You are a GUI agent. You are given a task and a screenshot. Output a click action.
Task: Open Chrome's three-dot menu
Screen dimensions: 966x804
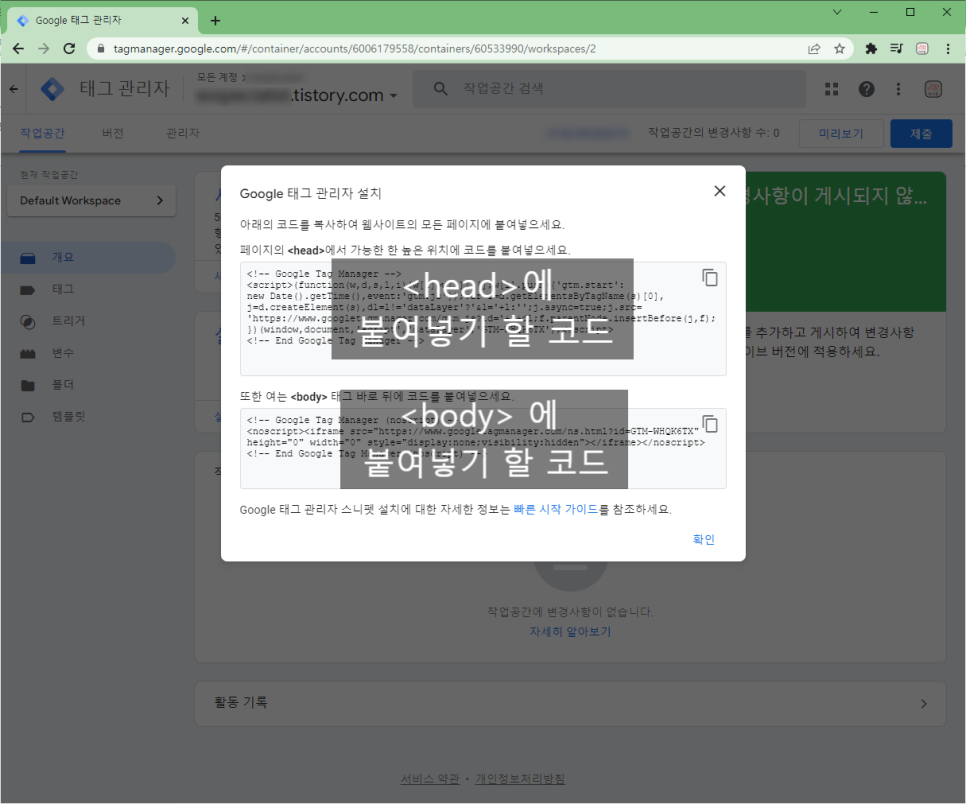click(948, 49)
